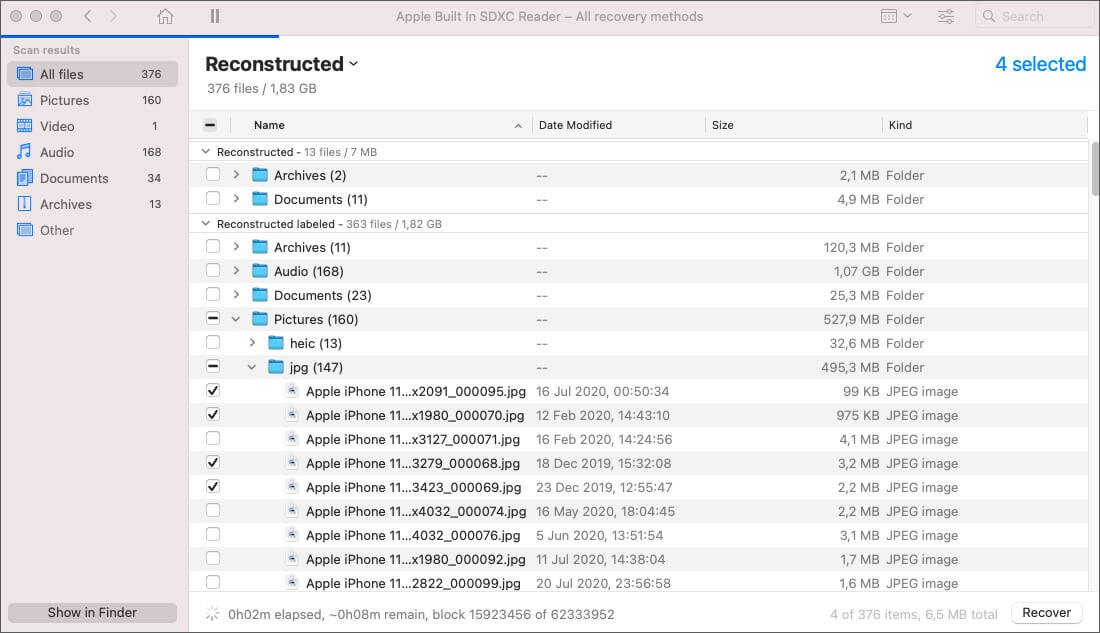
Task: Open the filter settings sliders icon
Action: click(945, 17)
